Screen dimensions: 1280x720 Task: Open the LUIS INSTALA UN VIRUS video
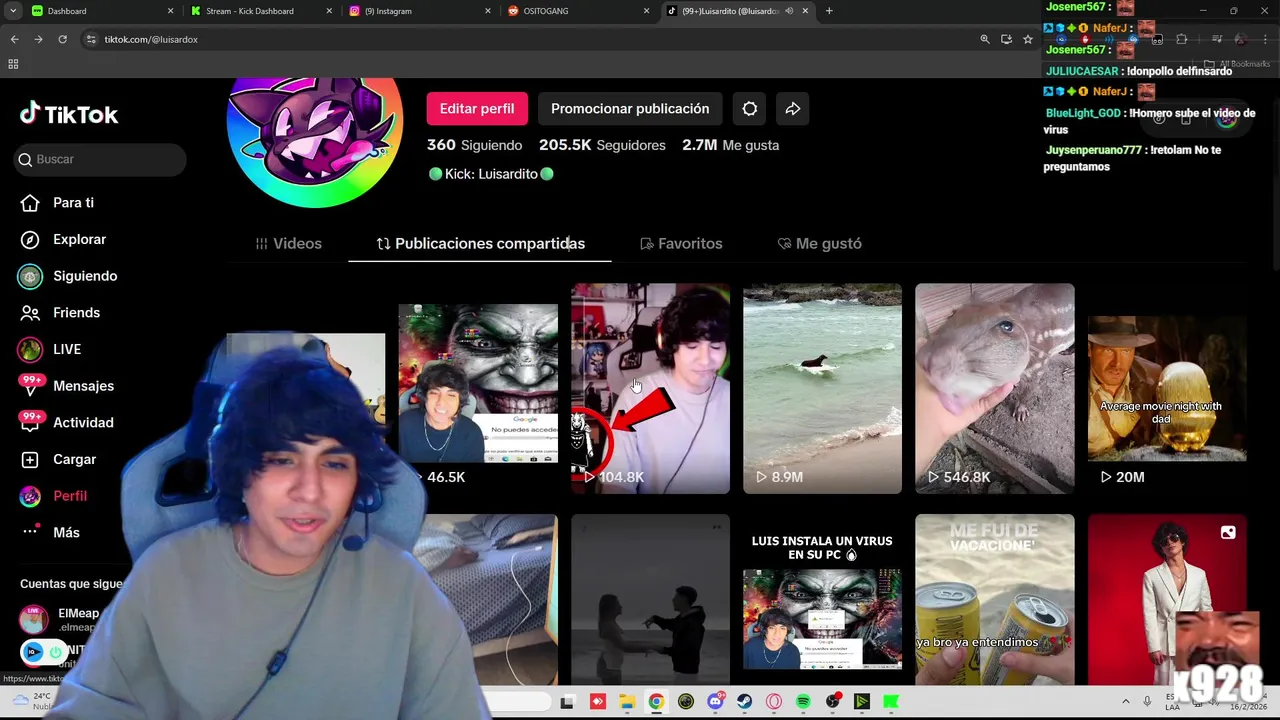[x=822, y=600]
